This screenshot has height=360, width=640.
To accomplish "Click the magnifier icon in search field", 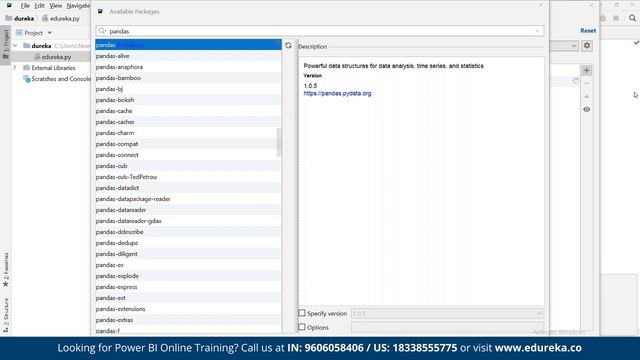I will tap(102, 31).
